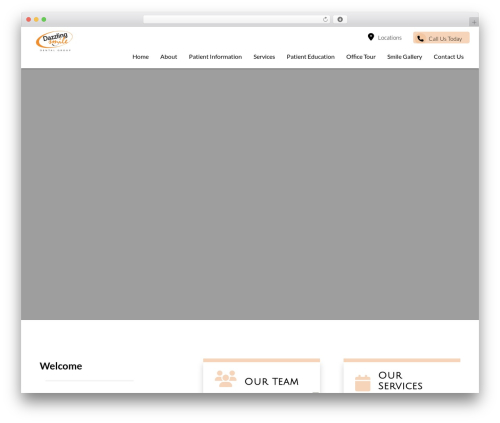Select the Services menu item
This screenshot has height=423, width=500.
point(264,57)
